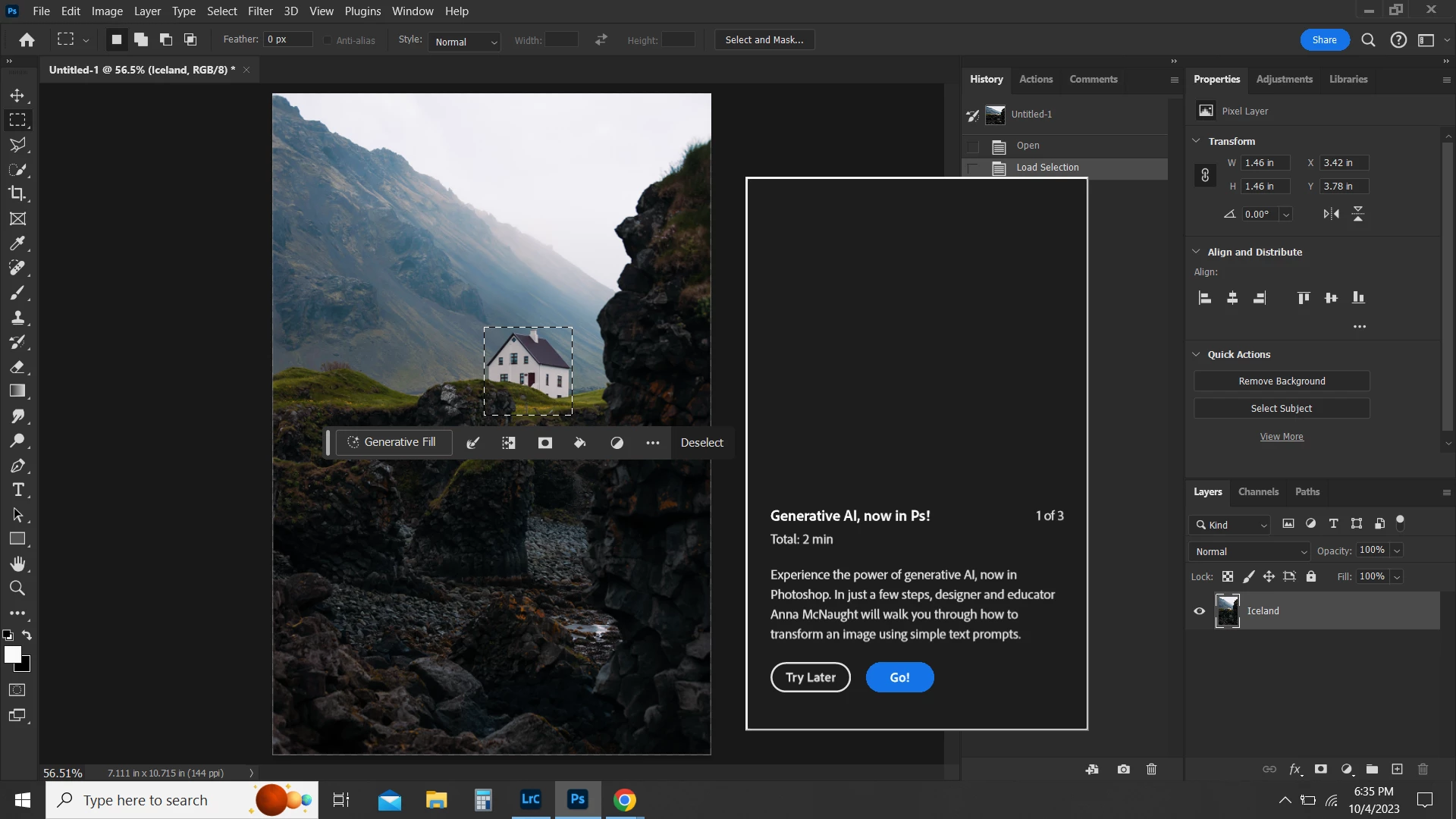Click the flip horizontal icon in Transform
The height and width of the screenshot is (819, 1456).
pyautogui.click(x=1331, y=214)
